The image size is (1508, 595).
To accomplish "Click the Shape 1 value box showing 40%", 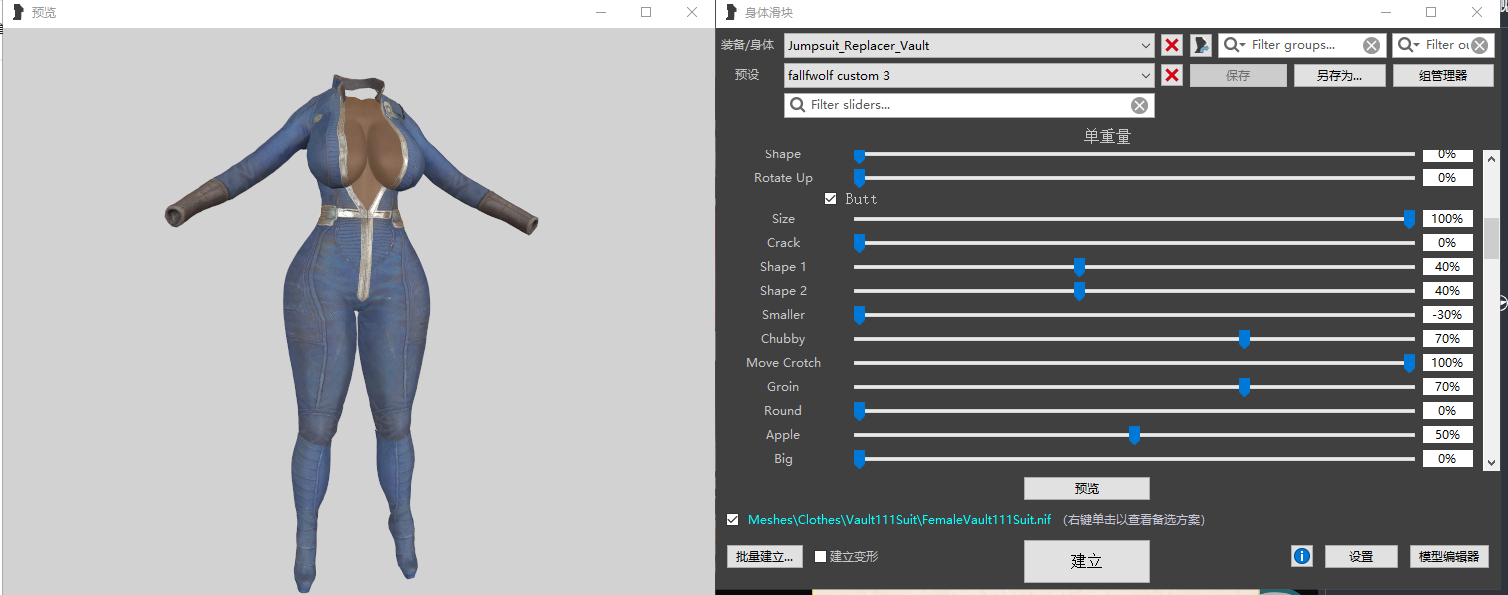I will 1447,266.
